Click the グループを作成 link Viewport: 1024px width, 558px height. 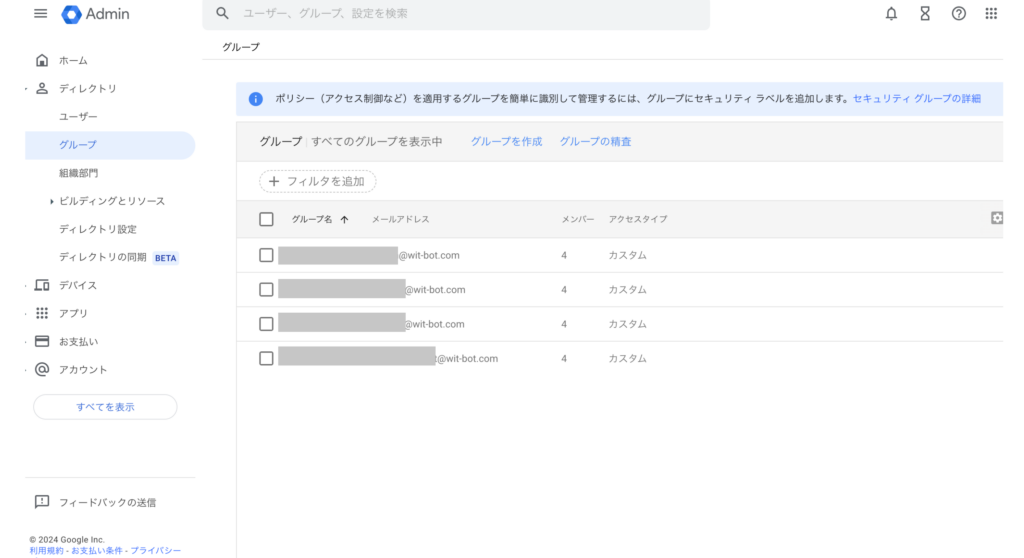coord(506,142)
